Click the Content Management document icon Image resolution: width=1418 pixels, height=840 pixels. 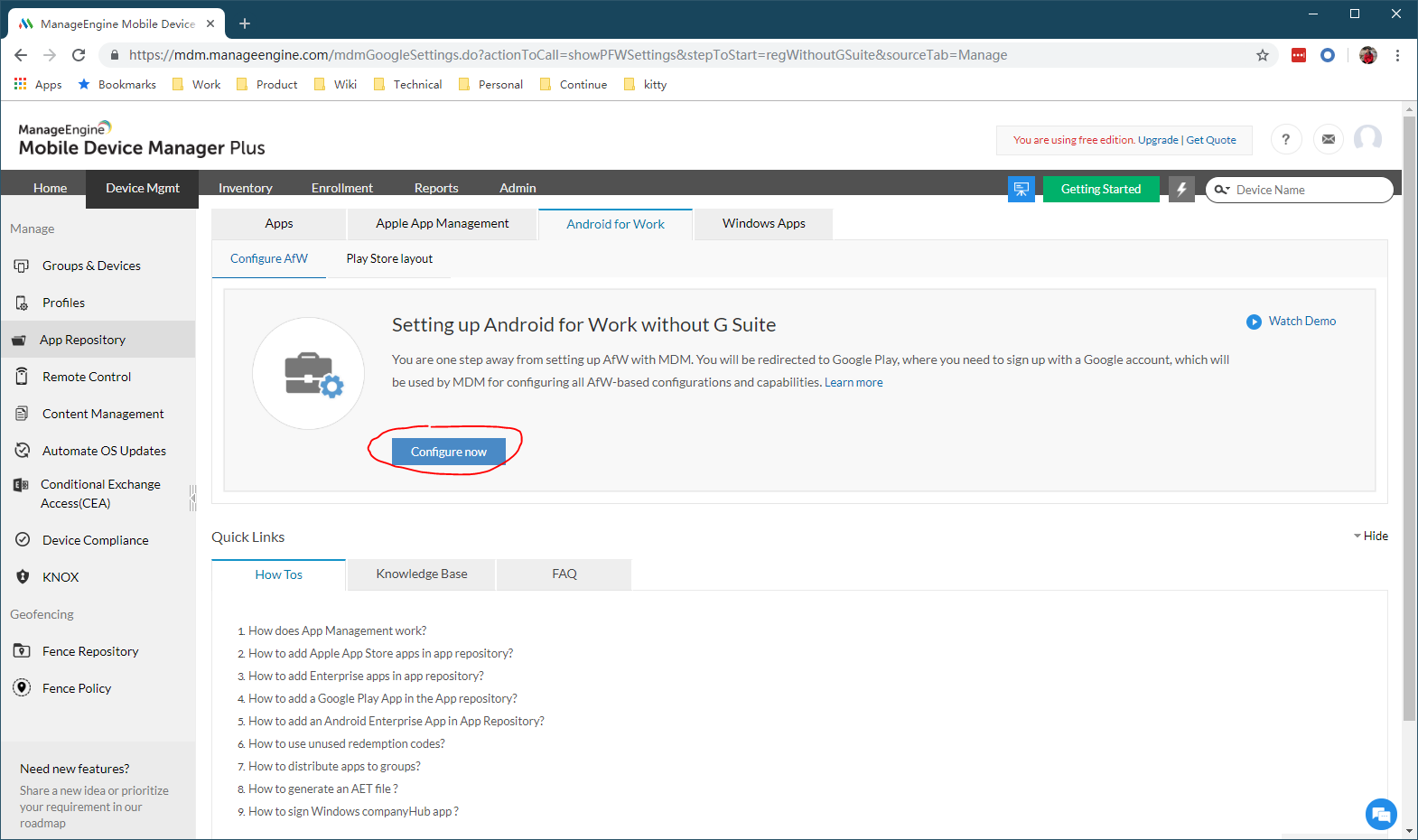[x=22, y=414]
